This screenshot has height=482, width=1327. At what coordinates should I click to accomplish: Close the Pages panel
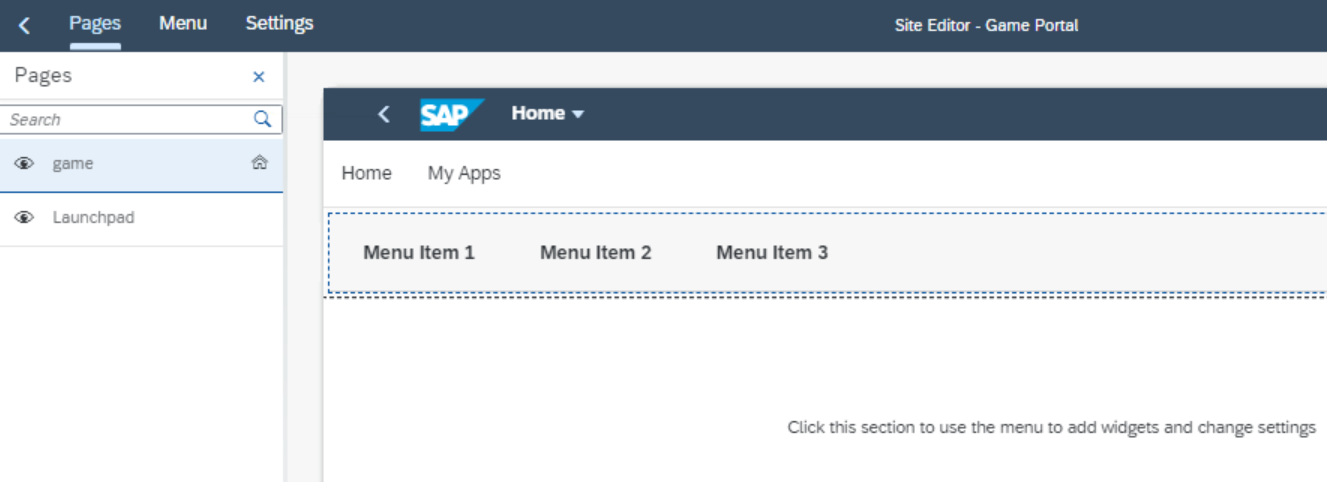pyautogui.click(x=259, y=77)
